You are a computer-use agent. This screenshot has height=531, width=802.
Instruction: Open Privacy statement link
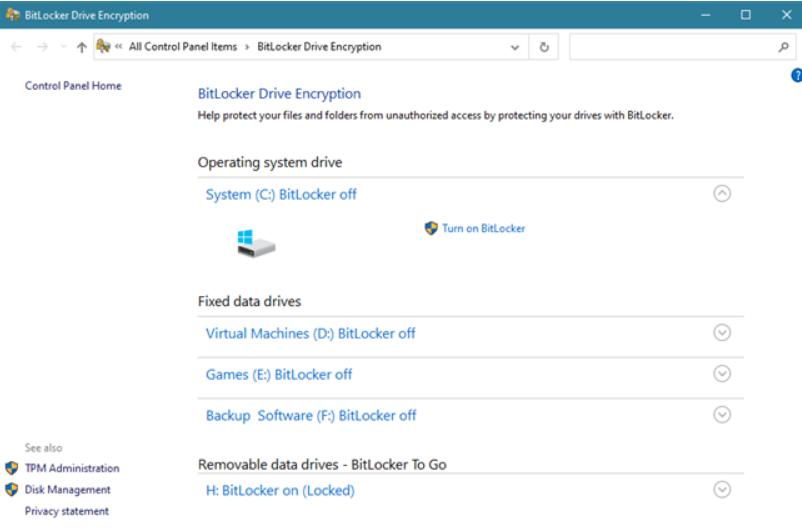pyautogui.click(x=67, y=511)
